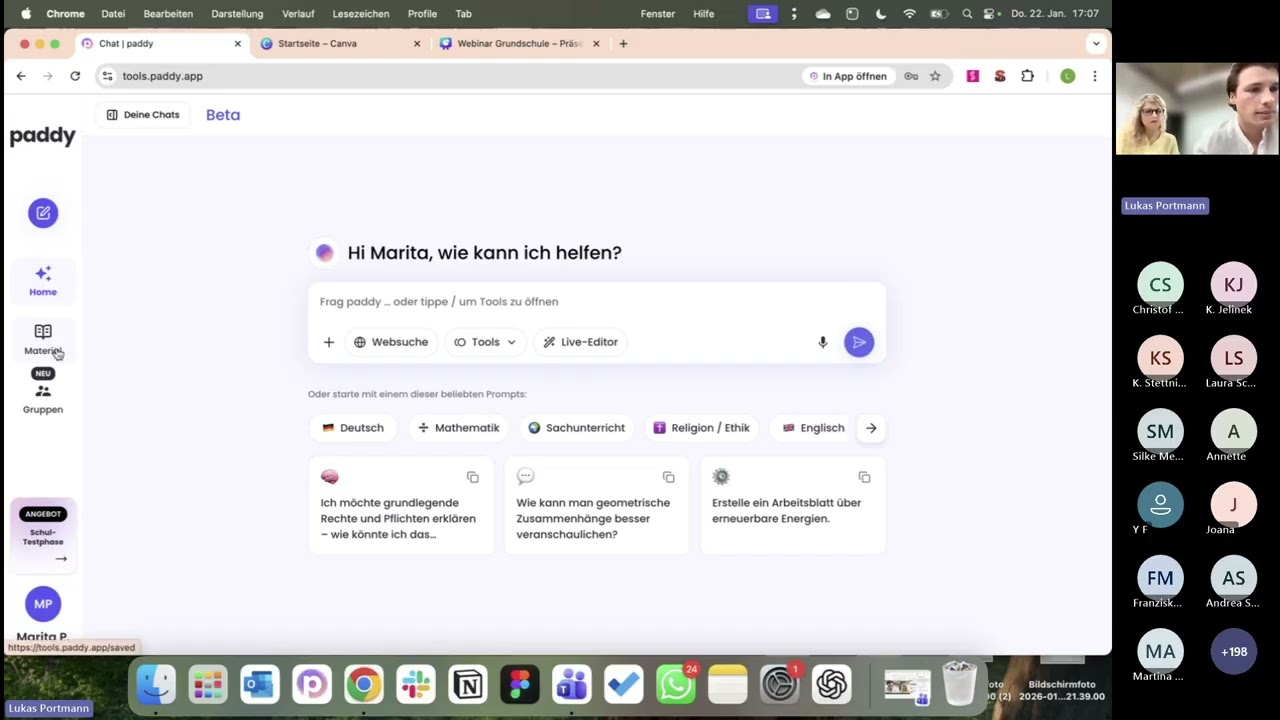
Task: Open the +198 participants overflow
Action: (1234, 652)
